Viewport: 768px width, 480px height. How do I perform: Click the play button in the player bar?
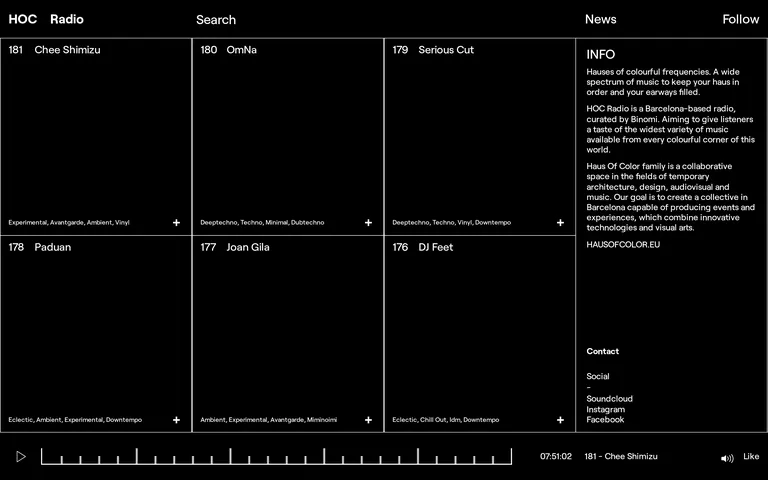[21, 456]
